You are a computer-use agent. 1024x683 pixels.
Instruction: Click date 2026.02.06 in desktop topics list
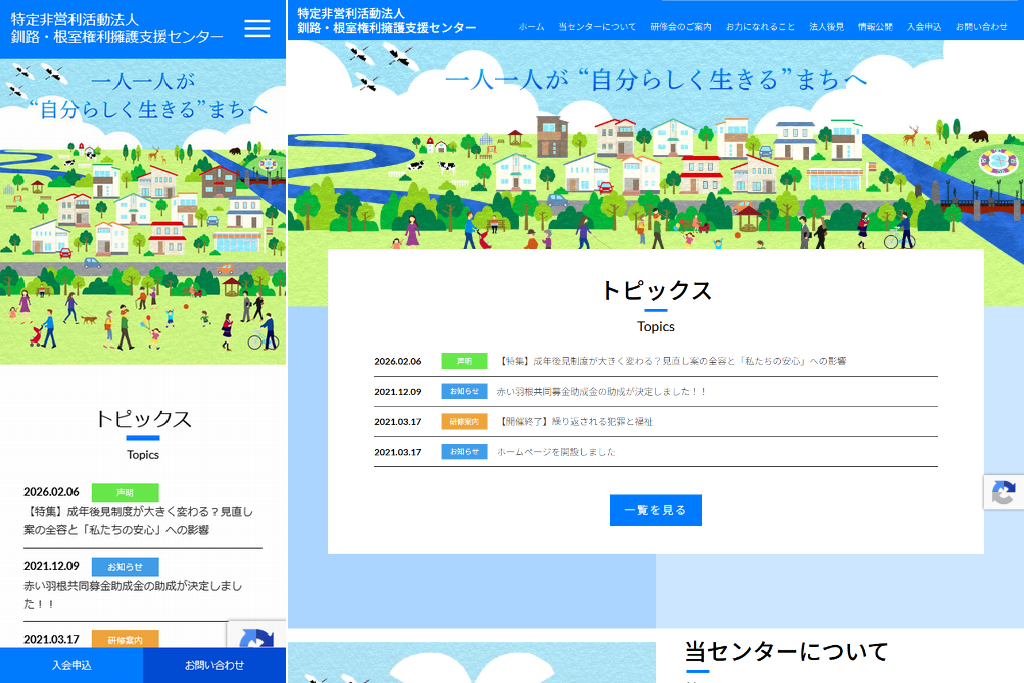[x=398, y=361]
